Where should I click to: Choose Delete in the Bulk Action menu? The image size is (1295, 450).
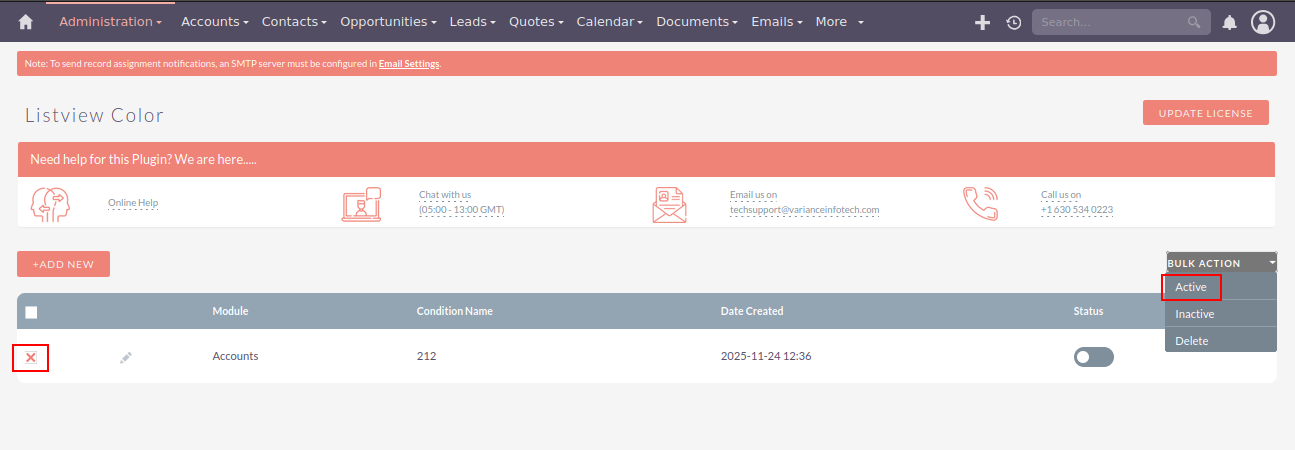(x=1192, y=341)
